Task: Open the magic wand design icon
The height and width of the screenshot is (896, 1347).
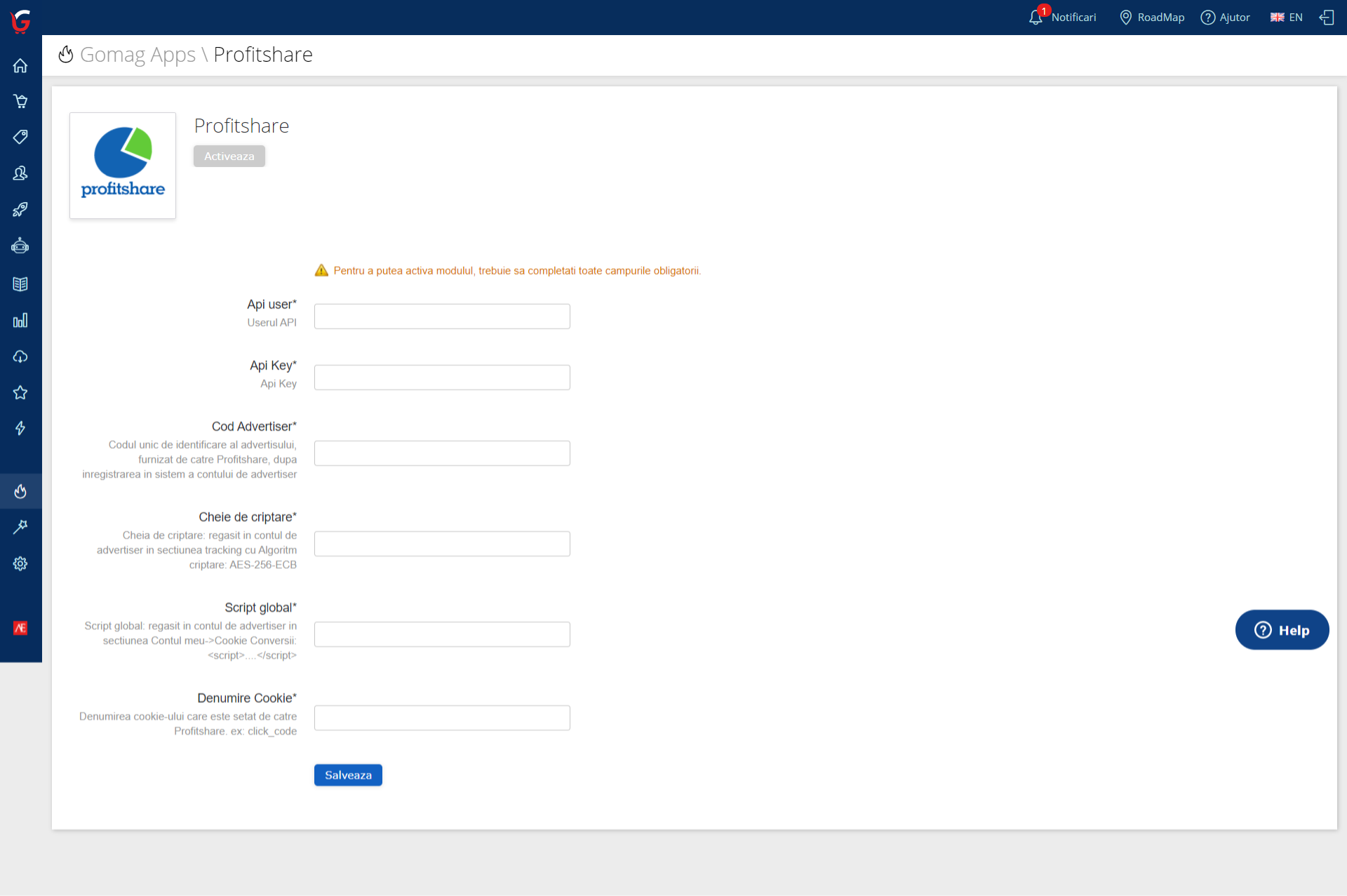Action: click(x=20, y=527)
